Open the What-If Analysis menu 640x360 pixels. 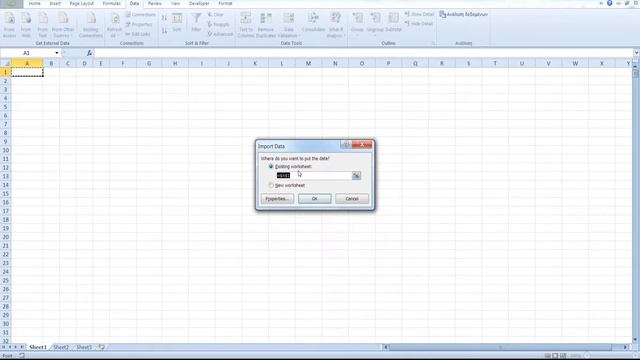336,25
